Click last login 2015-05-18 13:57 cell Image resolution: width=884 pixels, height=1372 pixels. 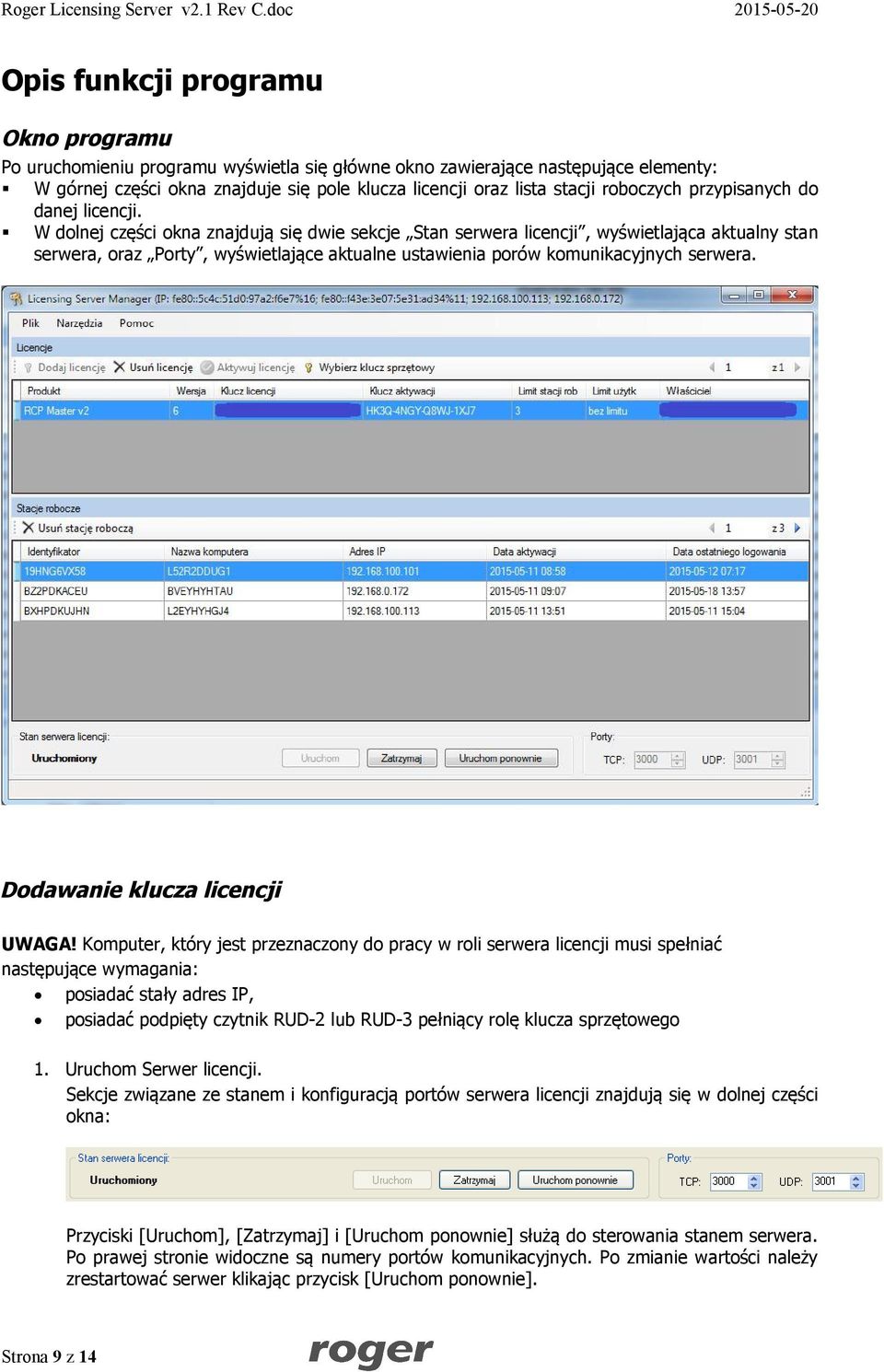pos(737,591)
